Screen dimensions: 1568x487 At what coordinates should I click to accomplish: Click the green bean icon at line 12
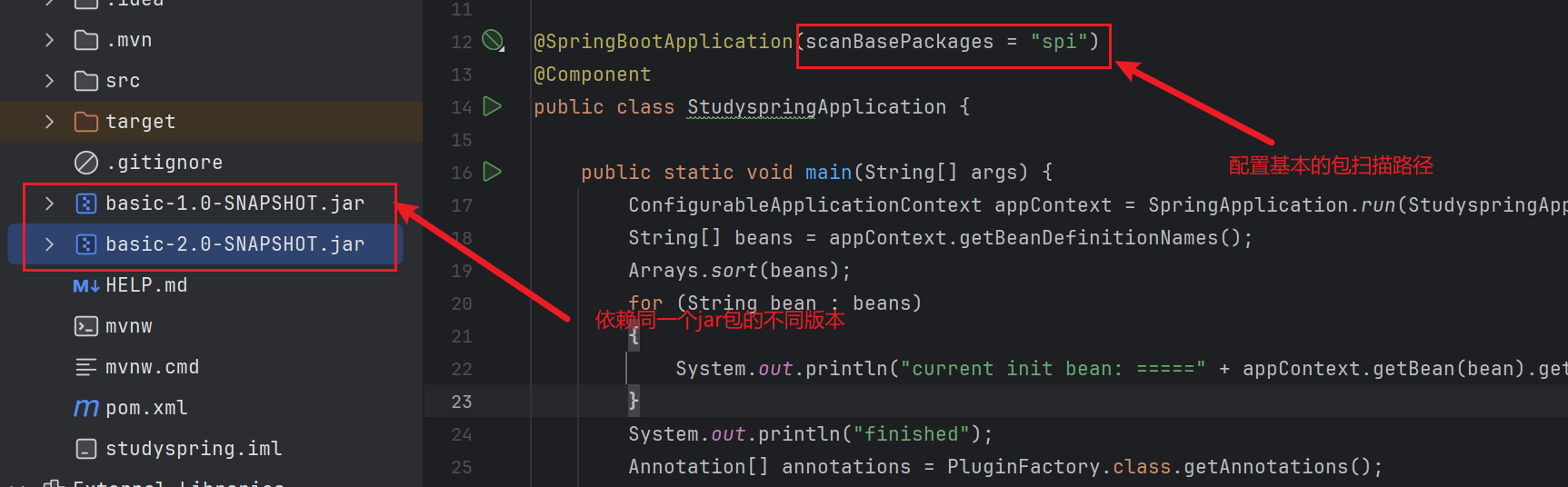pyautogui.click(x=492, y=40)
